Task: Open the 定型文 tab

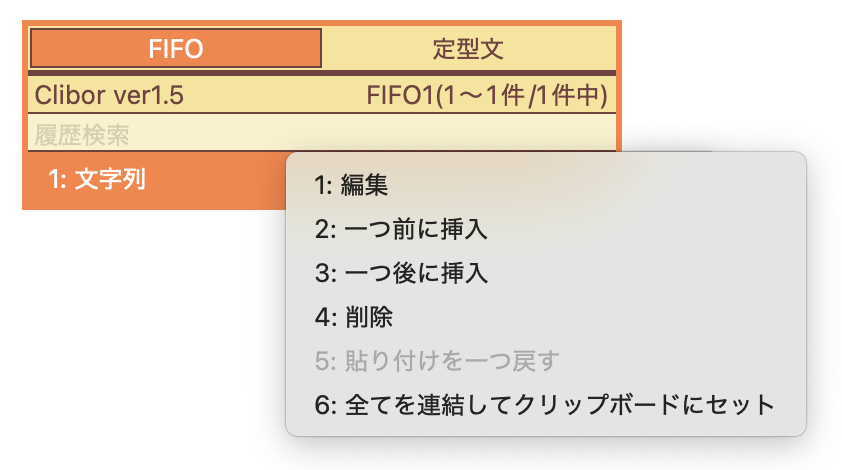Action: tap(469, 48)
